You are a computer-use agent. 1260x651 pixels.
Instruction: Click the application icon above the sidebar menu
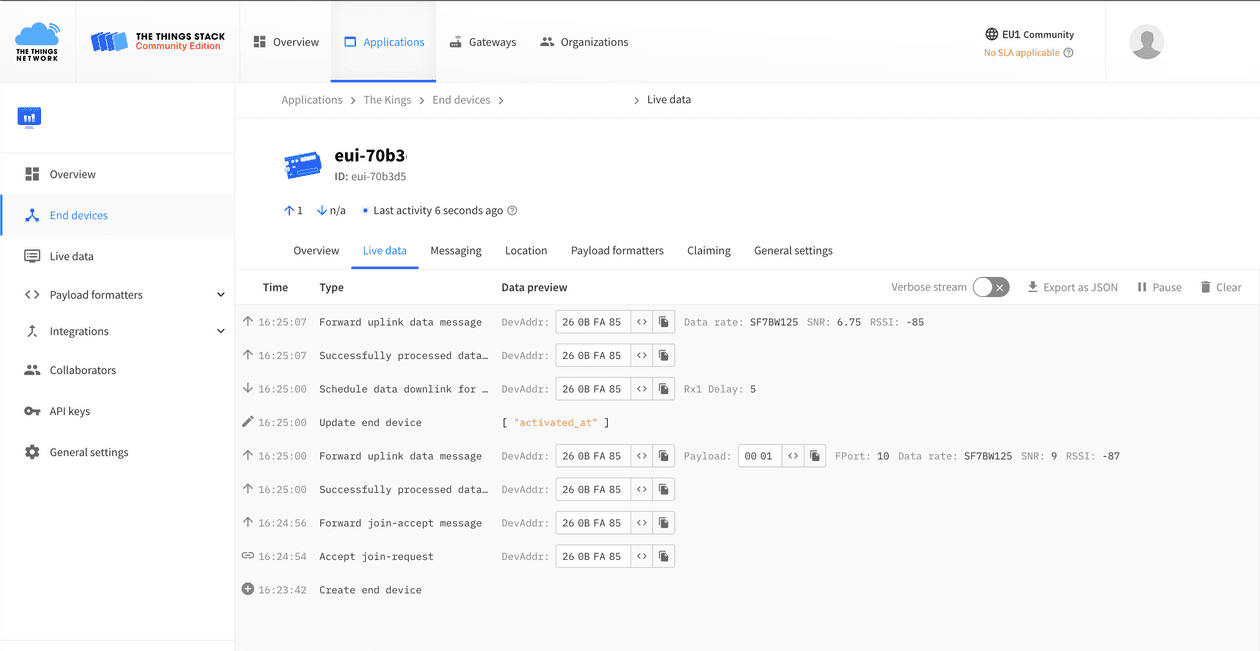coord(29,117)
